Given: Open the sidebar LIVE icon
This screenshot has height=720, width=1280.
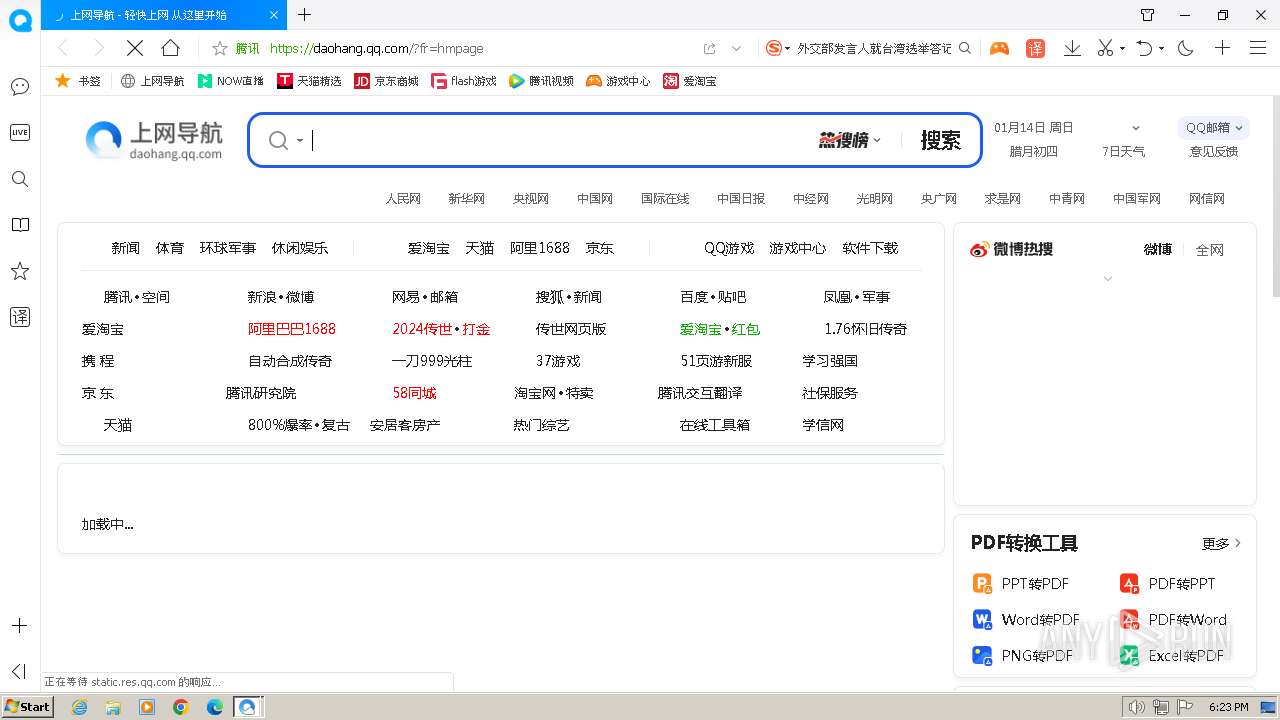Looking at the screenshot, I should (x=20, y=132).
